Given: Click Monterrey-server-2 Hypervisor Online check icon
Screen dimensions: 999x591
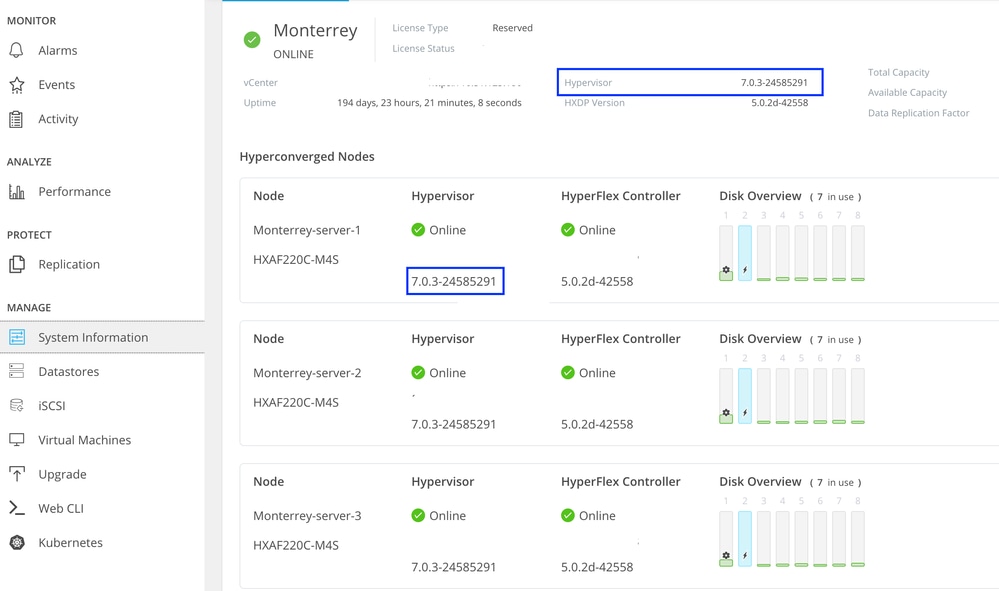Looking at the screenshot, I should click(x=418, y=373).
